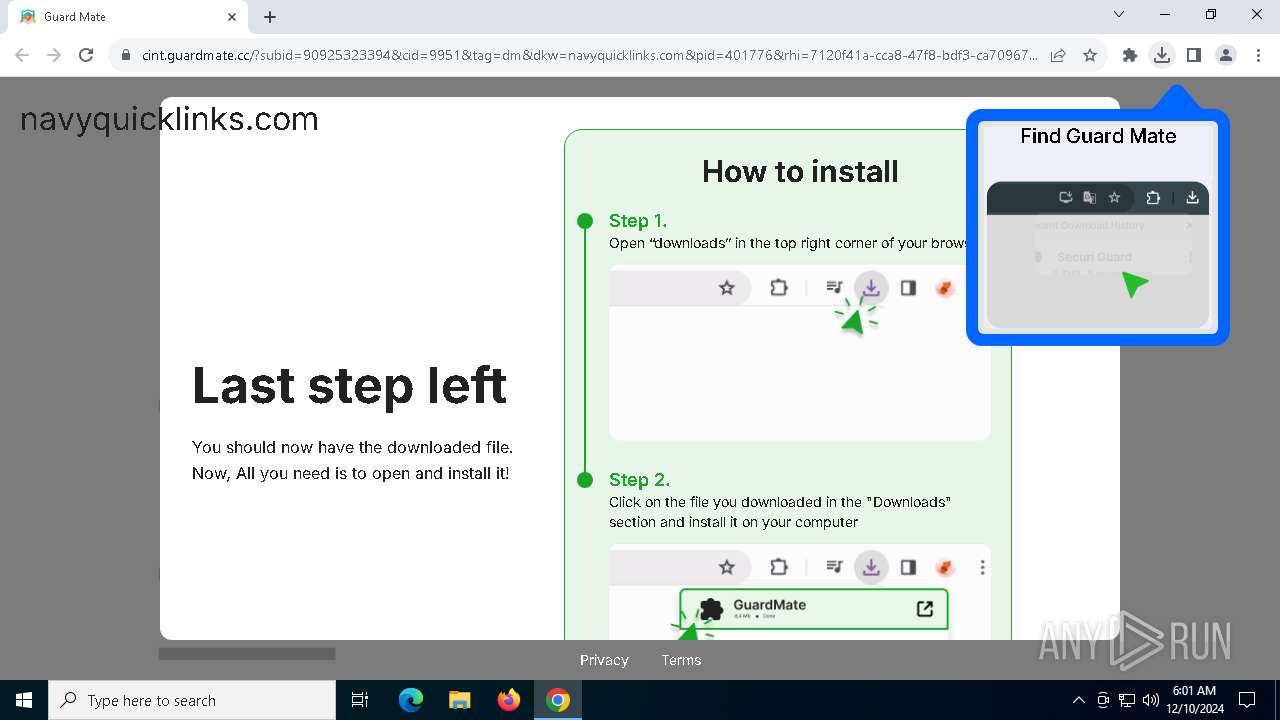
Task: Click the taskbar search box
Action: (192, 700)
